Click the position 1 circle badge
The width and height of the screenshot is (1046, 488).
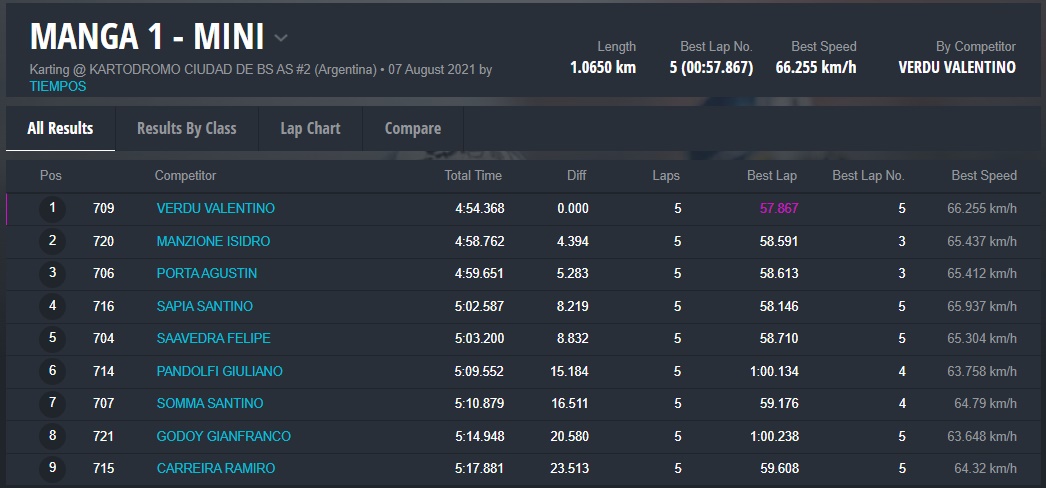[x=52, y=209]
